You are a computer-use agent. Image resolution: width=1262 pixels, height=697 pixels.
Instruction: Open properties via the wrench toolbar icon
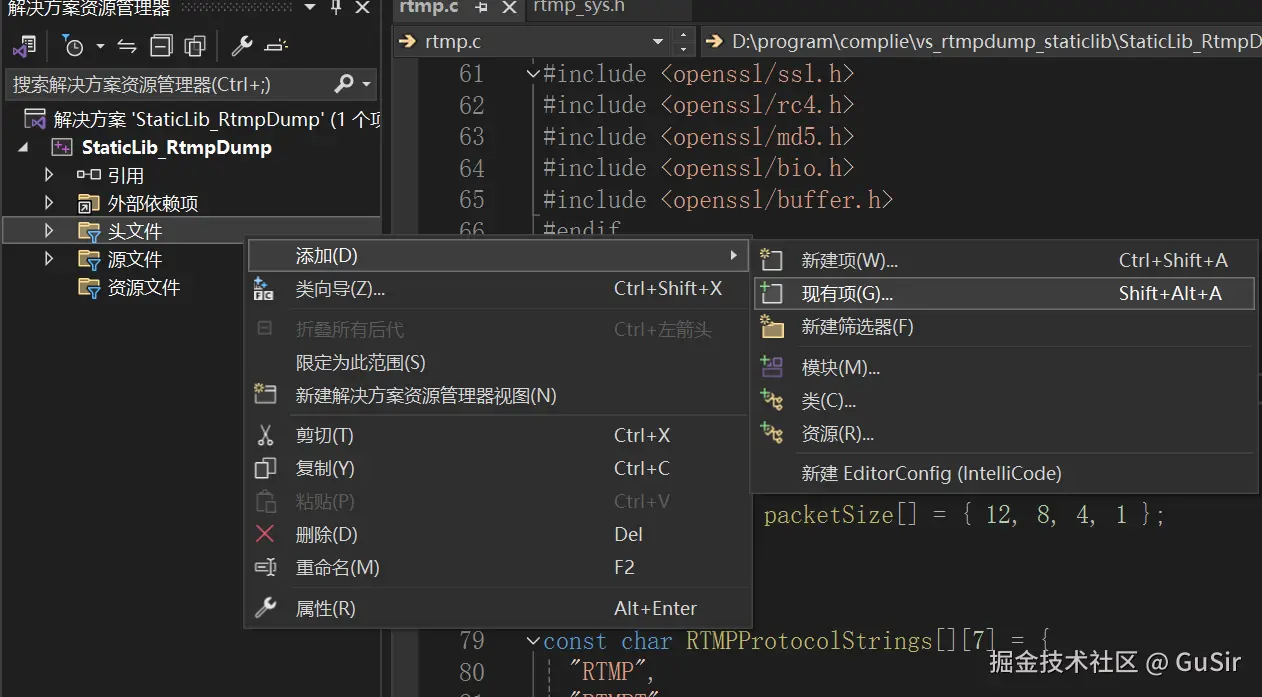[241, 46]
